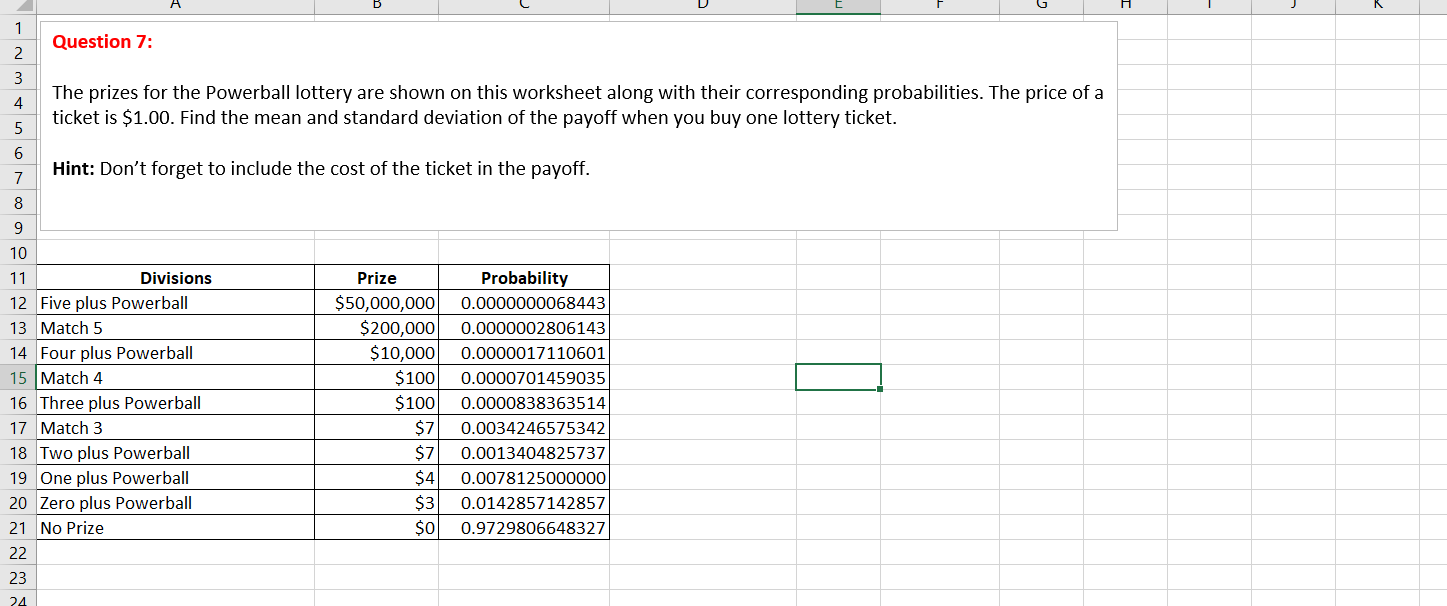Image resolution: width=1447 pixels, height=606 pixels.
Task: Click the Question 7 text box
Action: [578, 126]
